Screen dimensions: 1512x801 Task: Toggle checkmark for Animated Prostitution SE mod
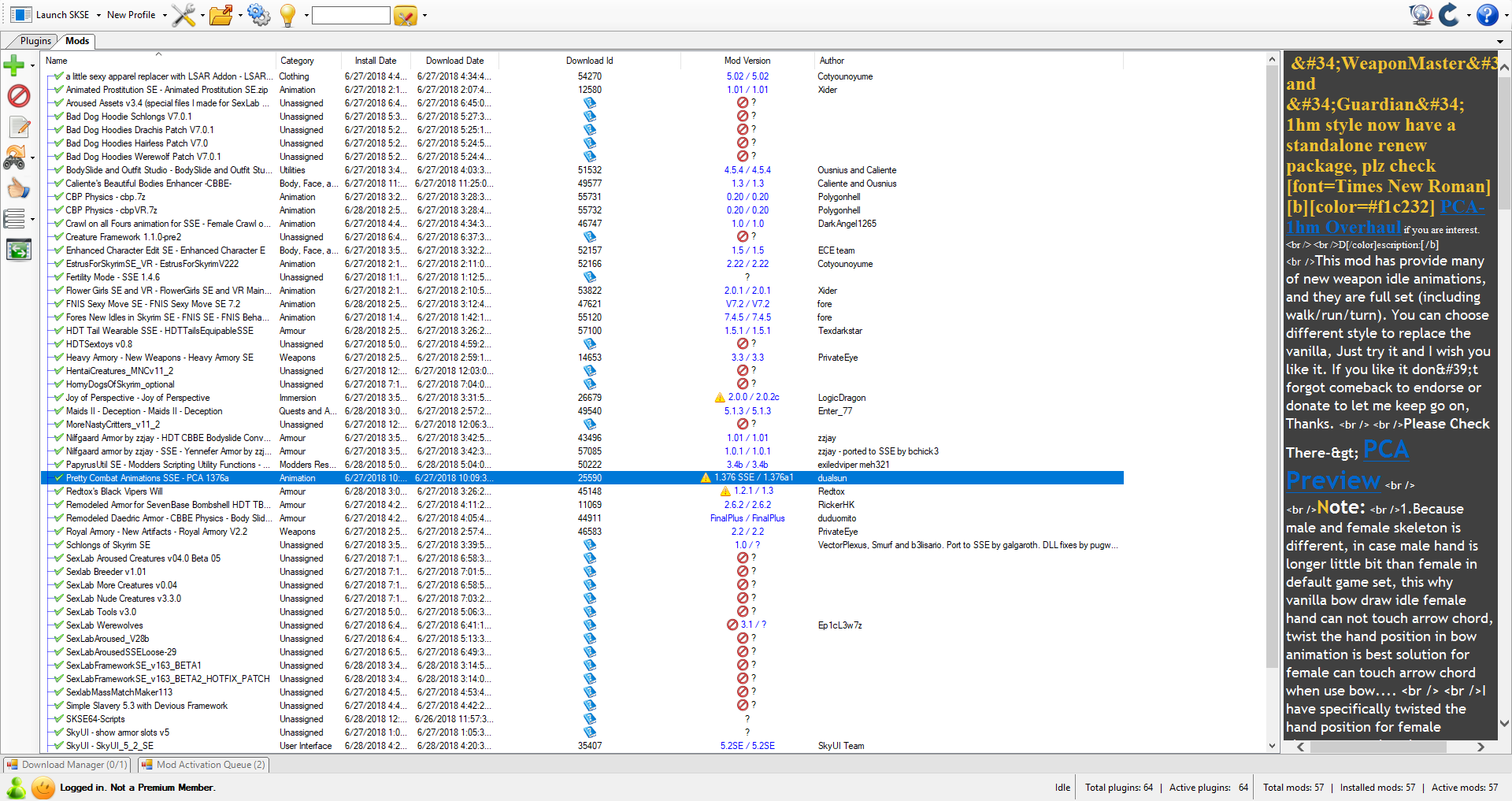click(58, 90)
